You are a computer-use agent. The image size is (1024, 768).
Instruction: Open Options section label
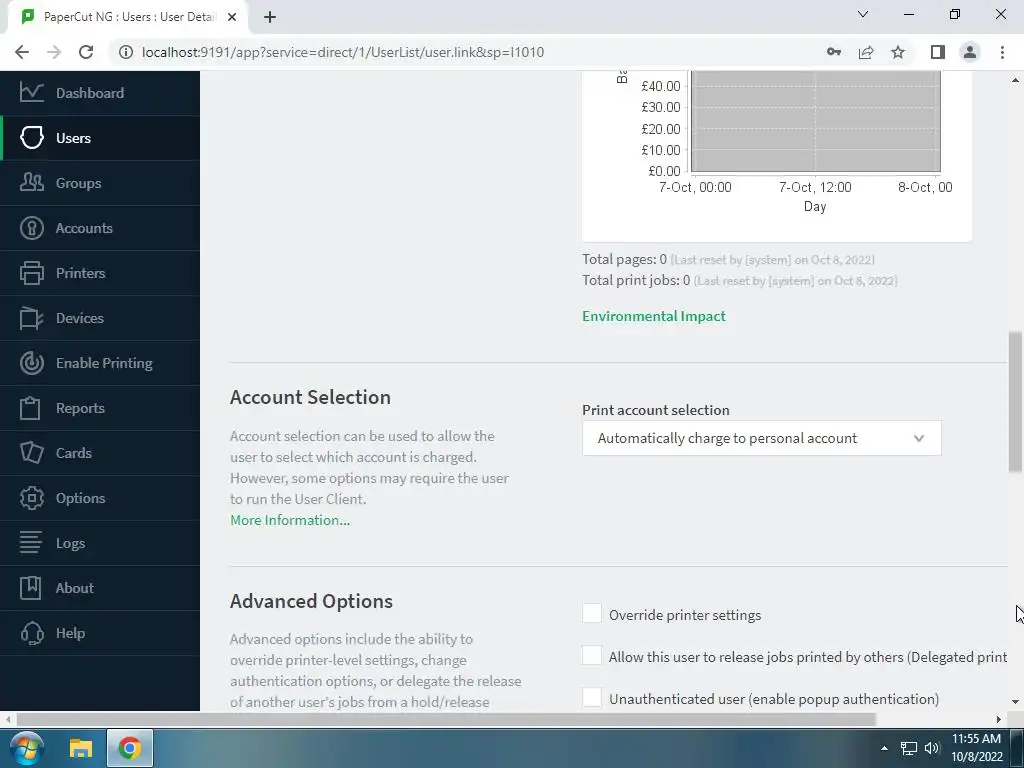pyautogui.click(x=80, y=498)
